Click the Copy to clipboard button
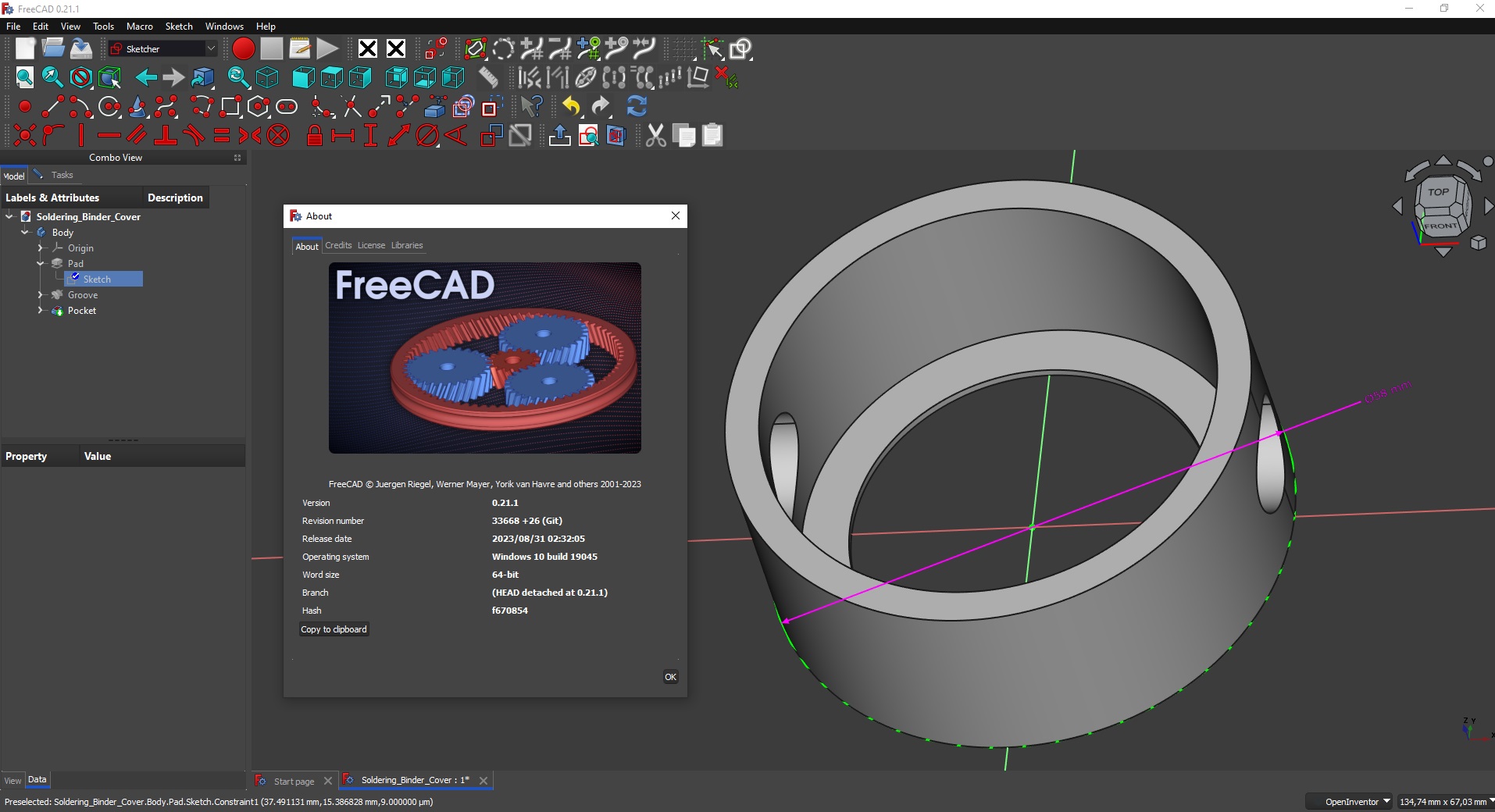 [x=334, y=629]
